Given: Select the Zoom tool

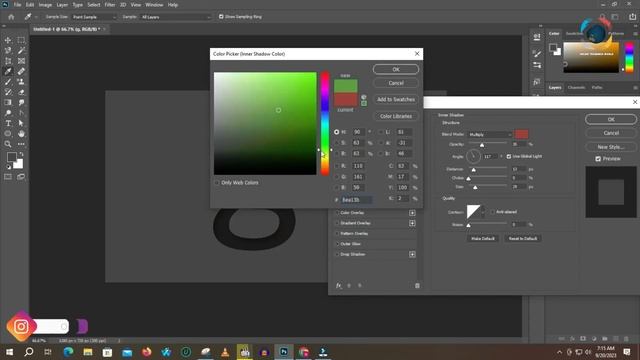Looking at the screenshot, I should click(x=8, y=144).
